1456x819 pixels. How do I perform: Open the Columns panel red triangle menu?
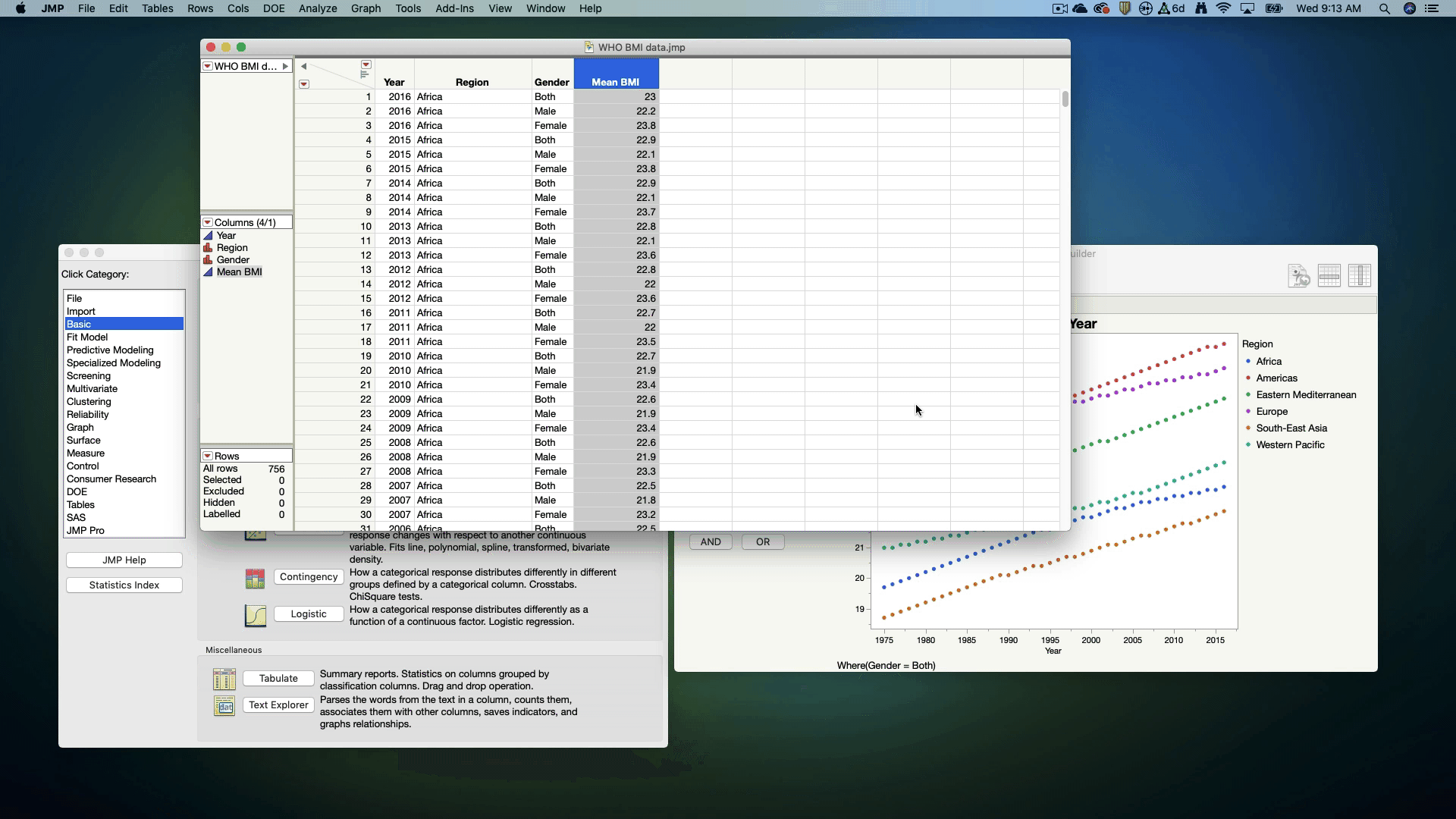(207, 223)
